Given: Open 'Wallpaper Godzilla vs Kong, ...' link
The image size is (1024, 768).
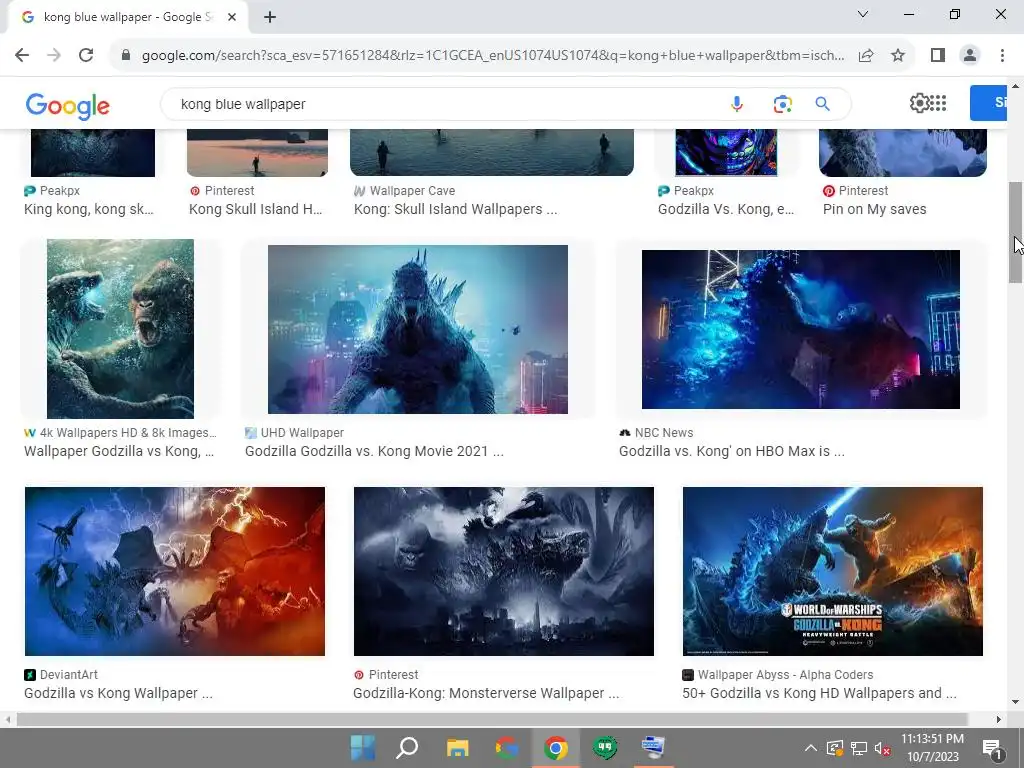Looking at the screenshot, I should [x=119, y=451].
